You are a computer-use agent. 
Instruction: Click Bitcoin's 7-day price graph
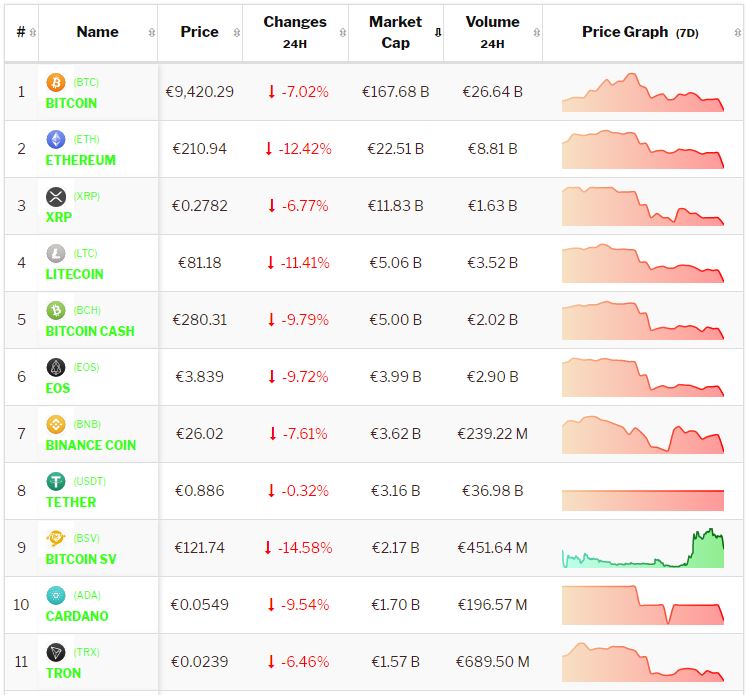pyautogui.click(x=642, y=92)
